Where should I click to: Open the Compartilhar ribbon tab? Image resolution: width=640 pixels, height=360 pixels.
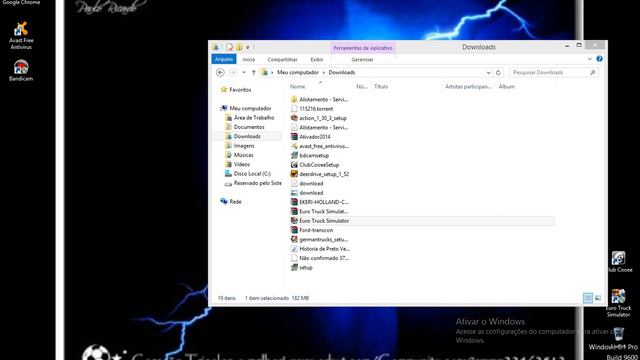point(282,60)
